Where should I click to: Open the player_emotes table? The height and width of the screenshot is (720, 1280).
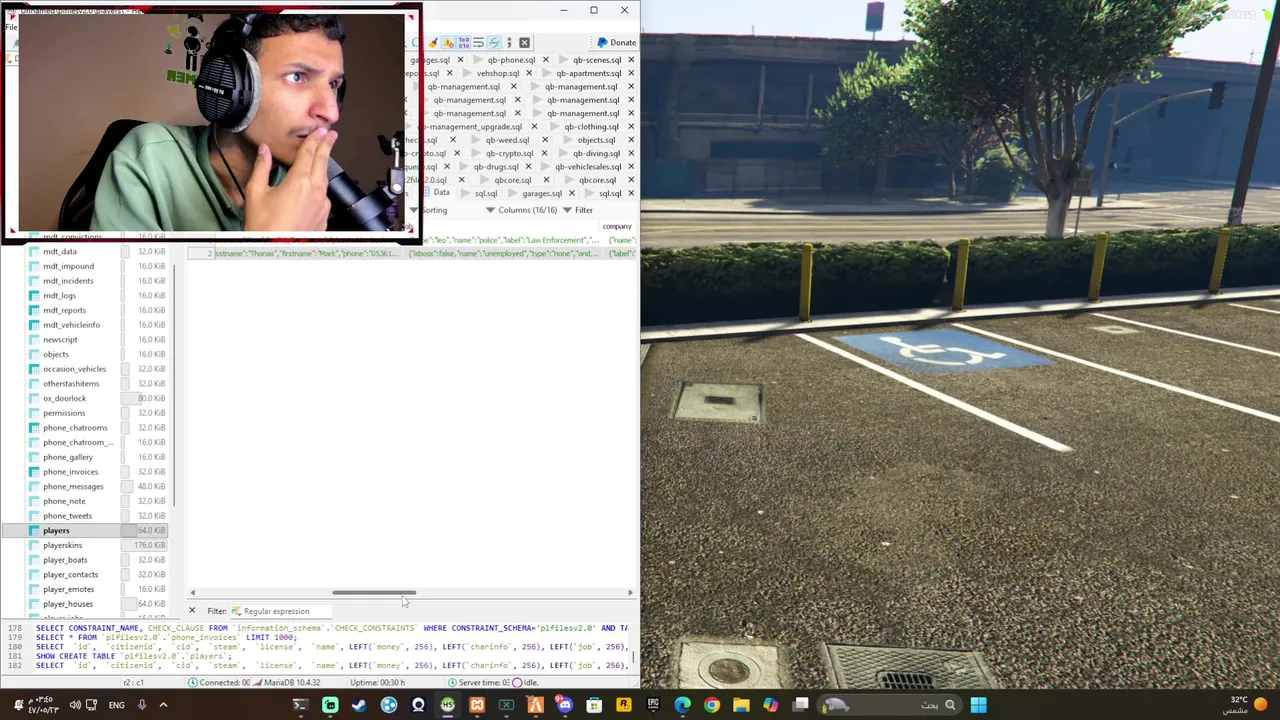coord(68,589)
